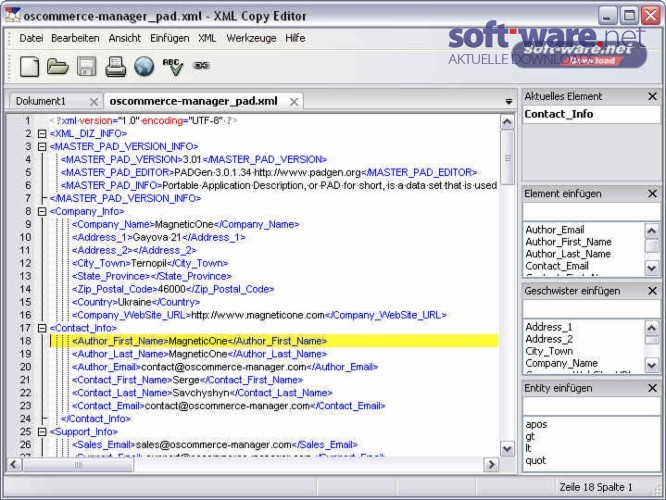Open the Ansicht menu

[x=124, y=38]
